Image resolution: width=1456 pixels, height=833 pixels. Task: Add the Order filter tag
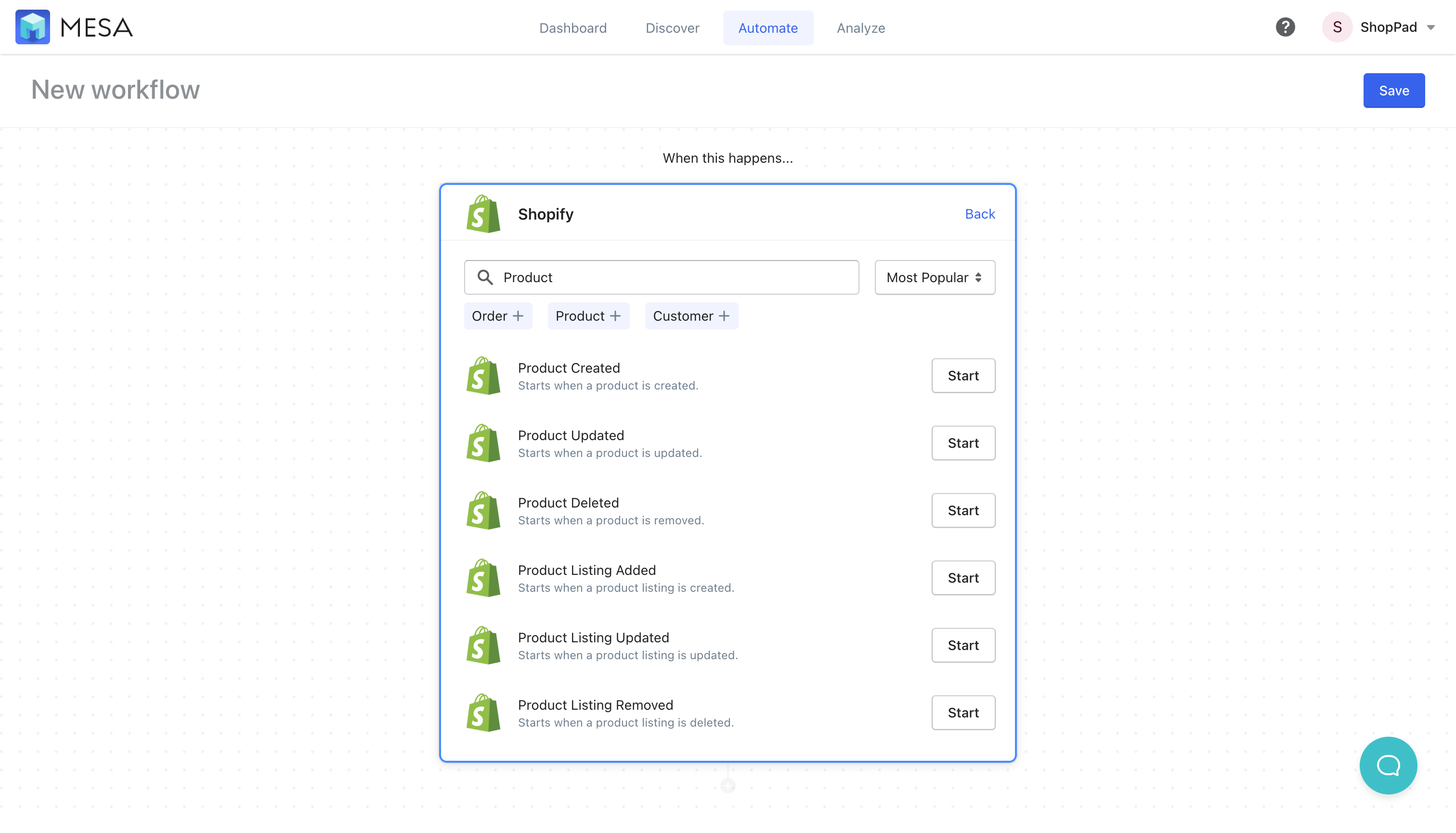pyautogui.click(x=498, y=316)
